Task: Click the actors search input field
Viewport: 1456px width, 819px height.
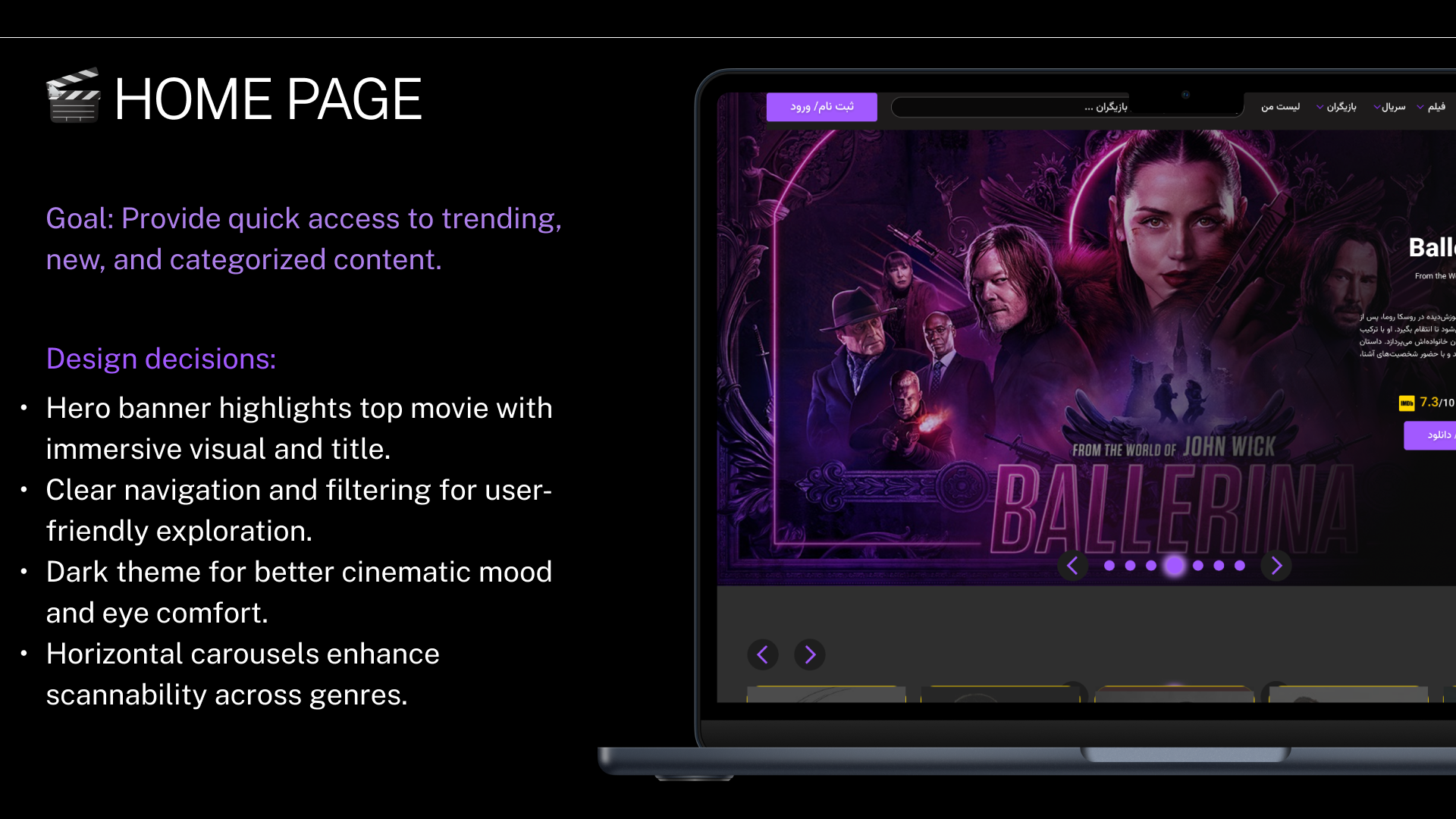Action: click(1009, 107)
